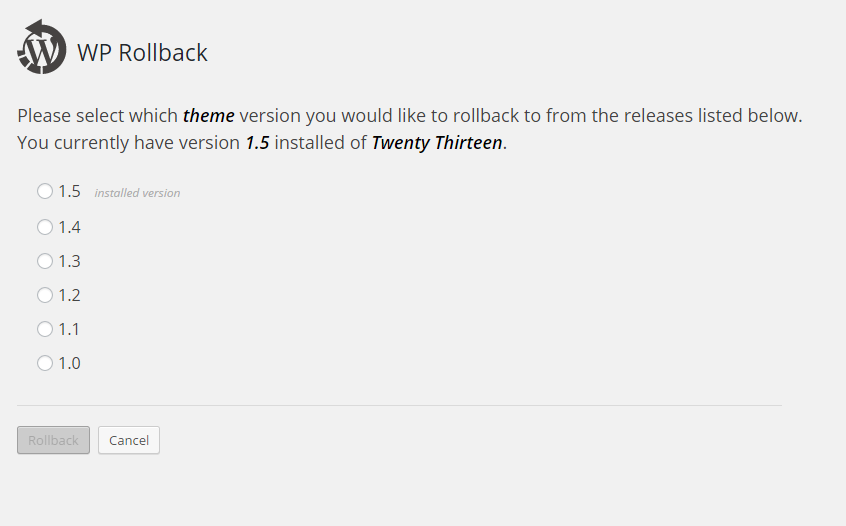Choose the version 1.0 radio button
The width and height of the screenshot is (846, 526).
44,363
